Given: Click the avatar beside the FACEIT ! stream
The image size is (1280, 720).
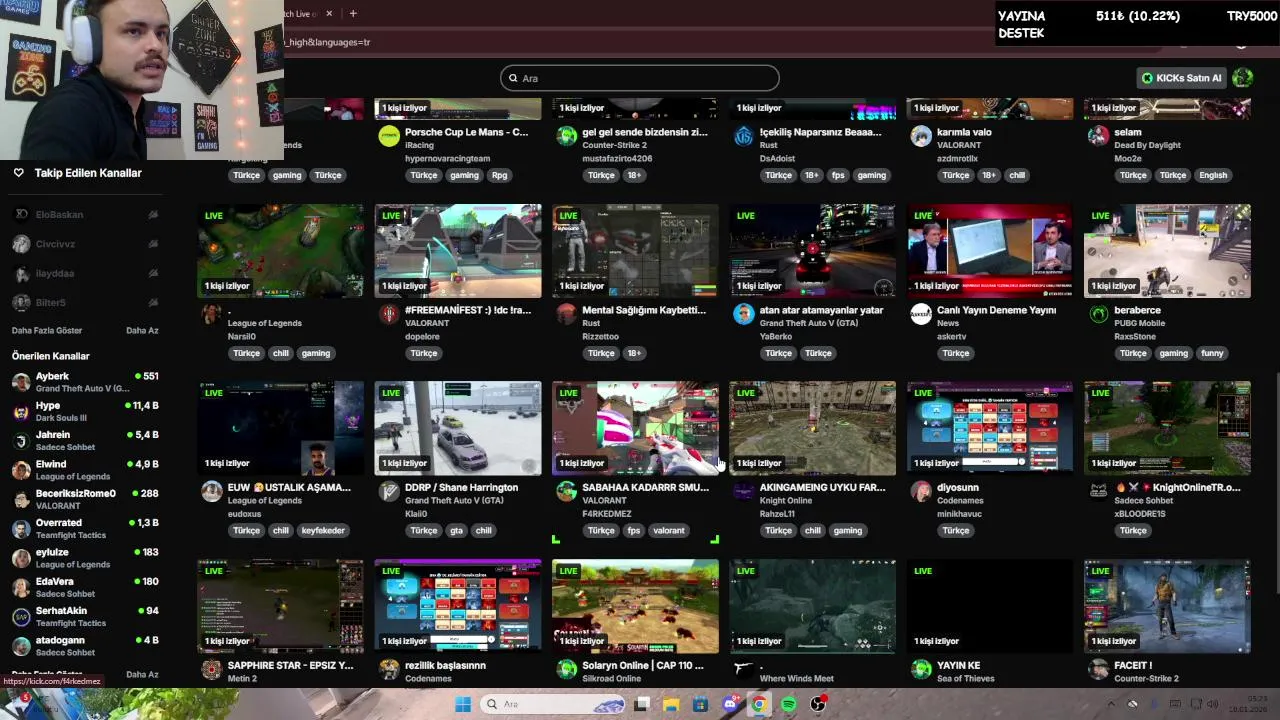Looking at the screenshot, I should coord(1098,669).
